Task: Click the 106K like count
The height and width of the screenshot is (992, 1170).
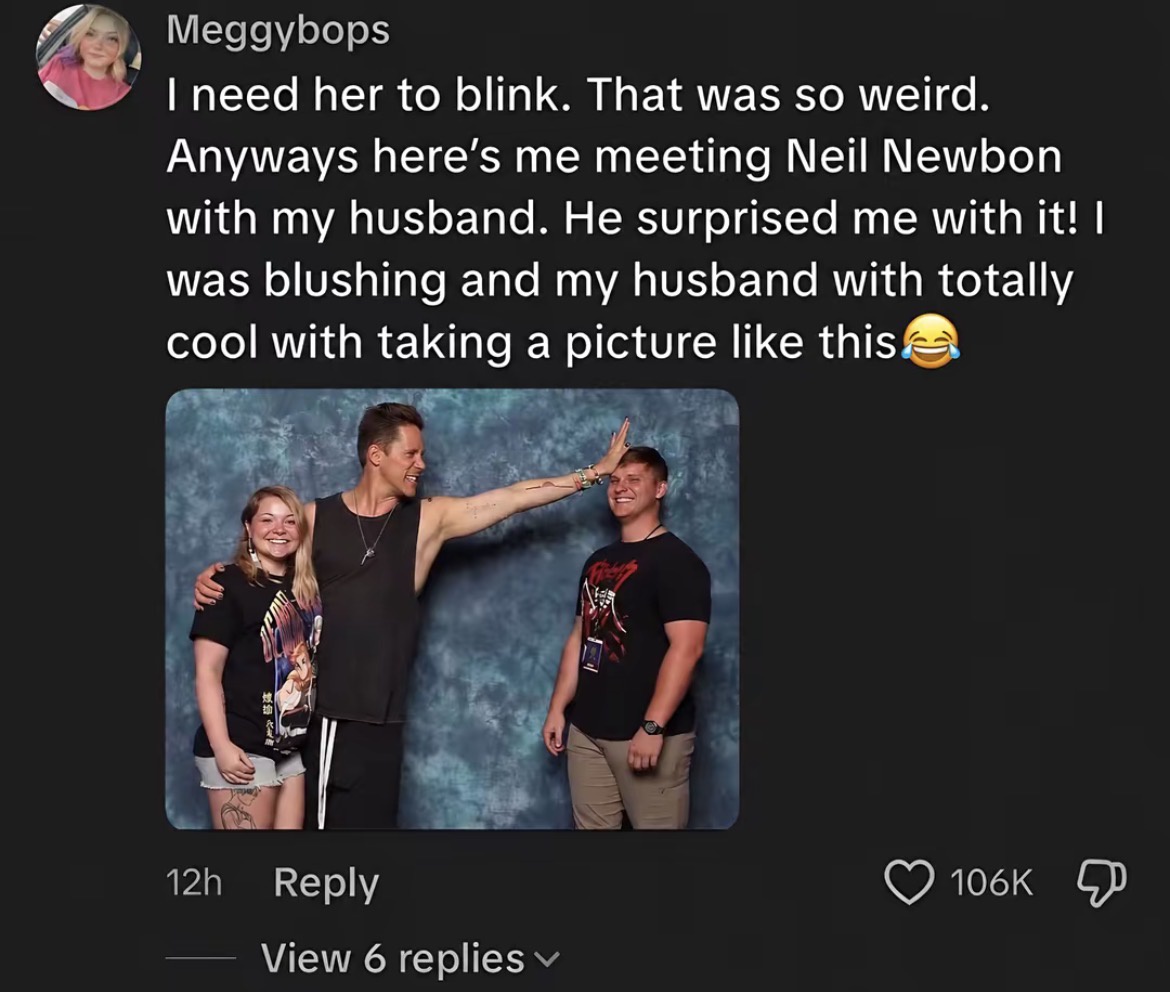Action: tap(992, 883)
